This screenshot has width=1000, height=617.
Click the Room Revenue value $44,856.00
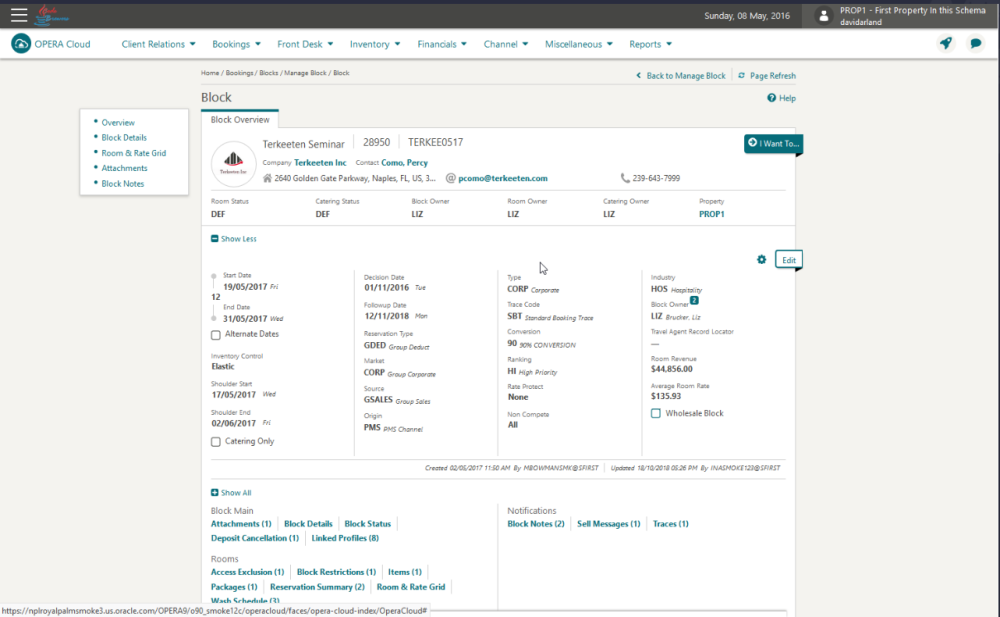672,369
